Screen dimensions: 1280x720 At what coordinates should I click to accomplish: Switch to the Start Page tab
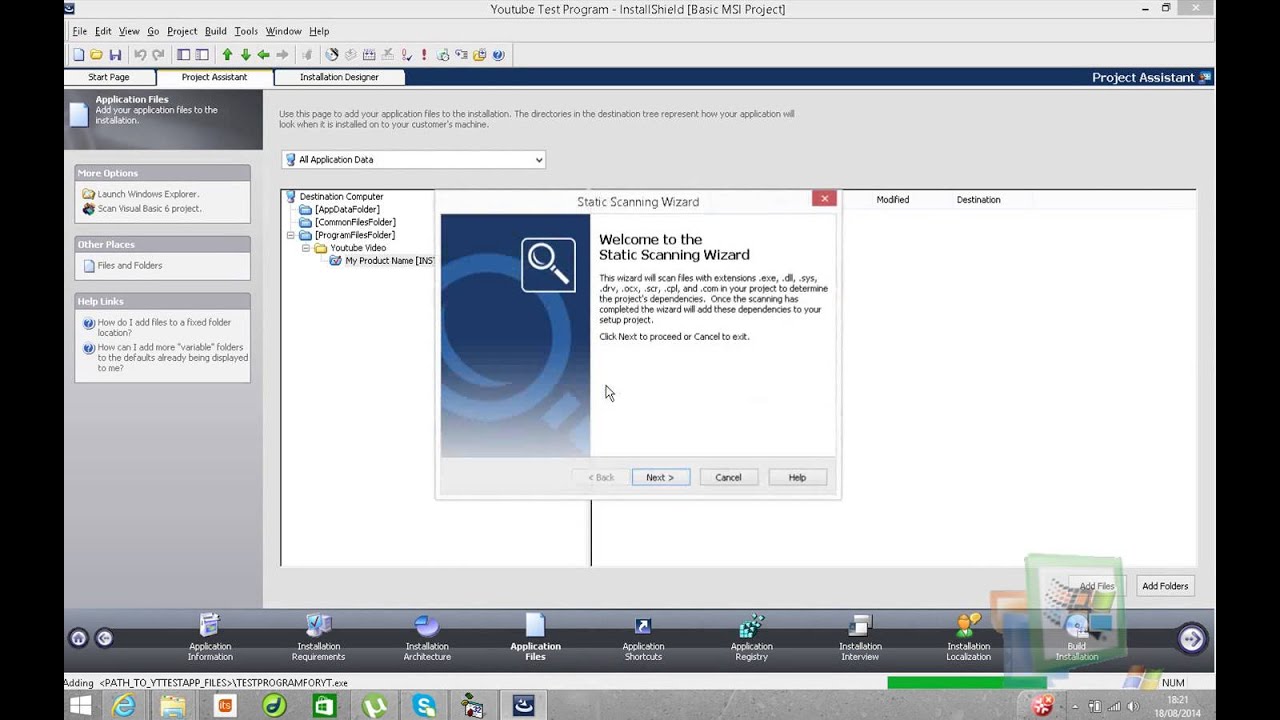[109, 77]
